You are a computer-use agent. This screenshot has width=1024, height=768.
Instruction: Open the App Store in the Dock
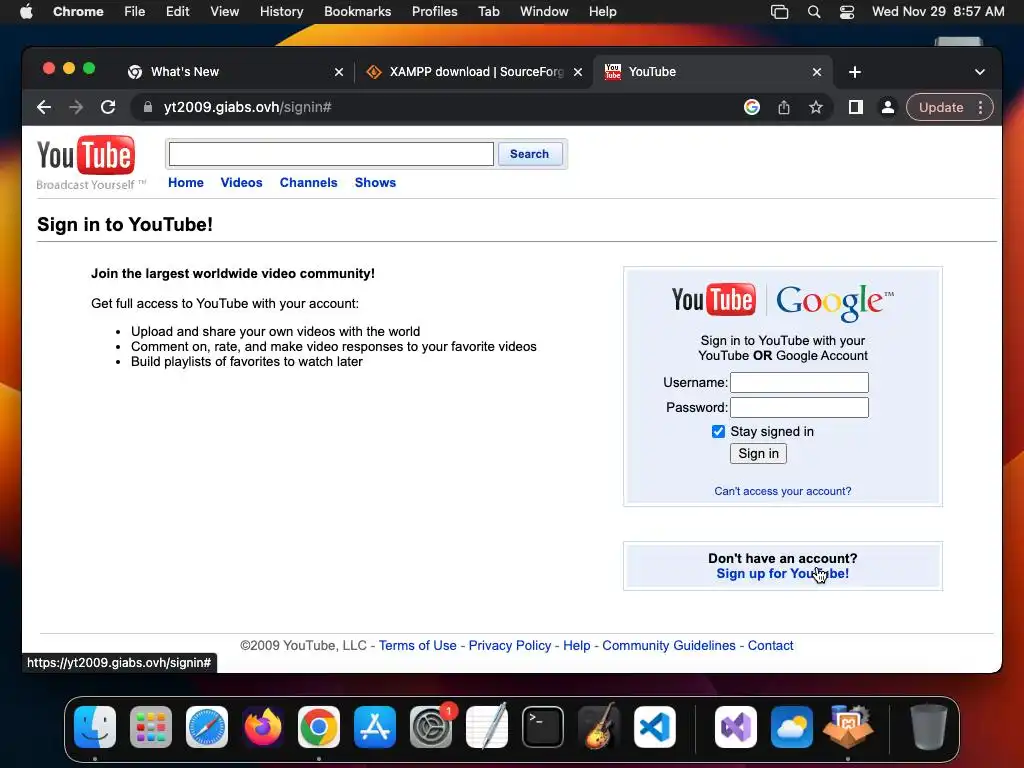pyautogui.click(x=375, y=727)
